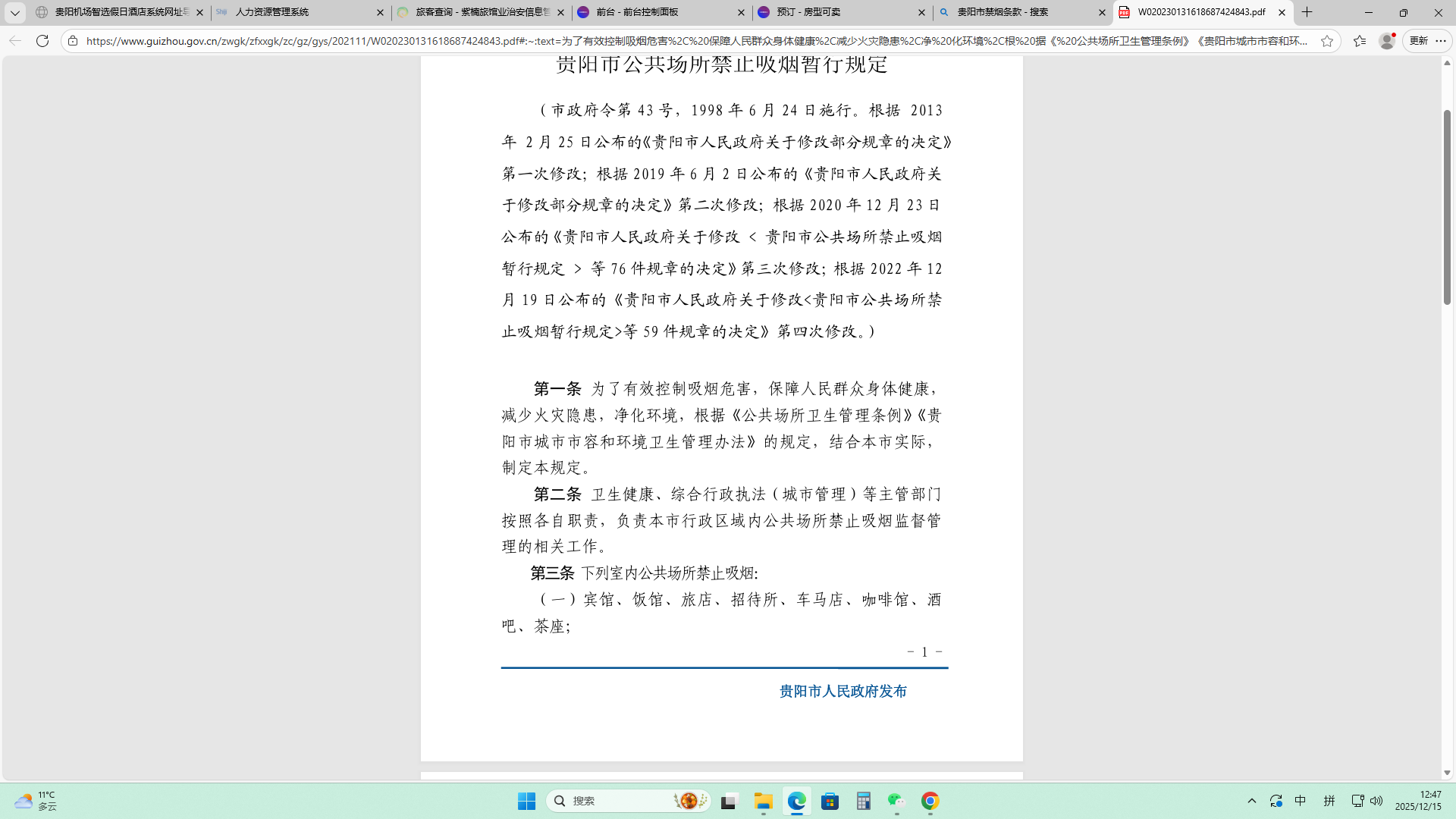Toggle the 中 input language indicator
The image size is (1456, 819).
pyautogui.click(x=1301, y=801)
